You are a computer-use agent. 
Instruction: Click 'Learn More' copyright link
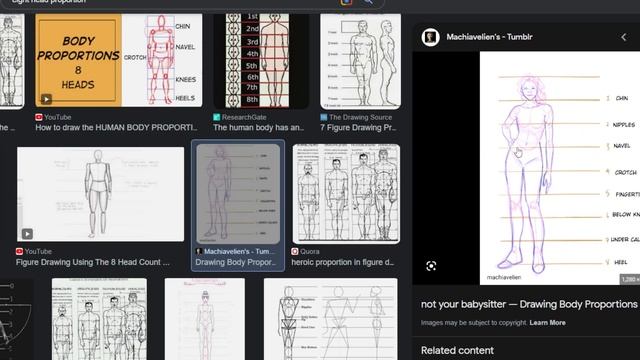[x=547, y=322]
